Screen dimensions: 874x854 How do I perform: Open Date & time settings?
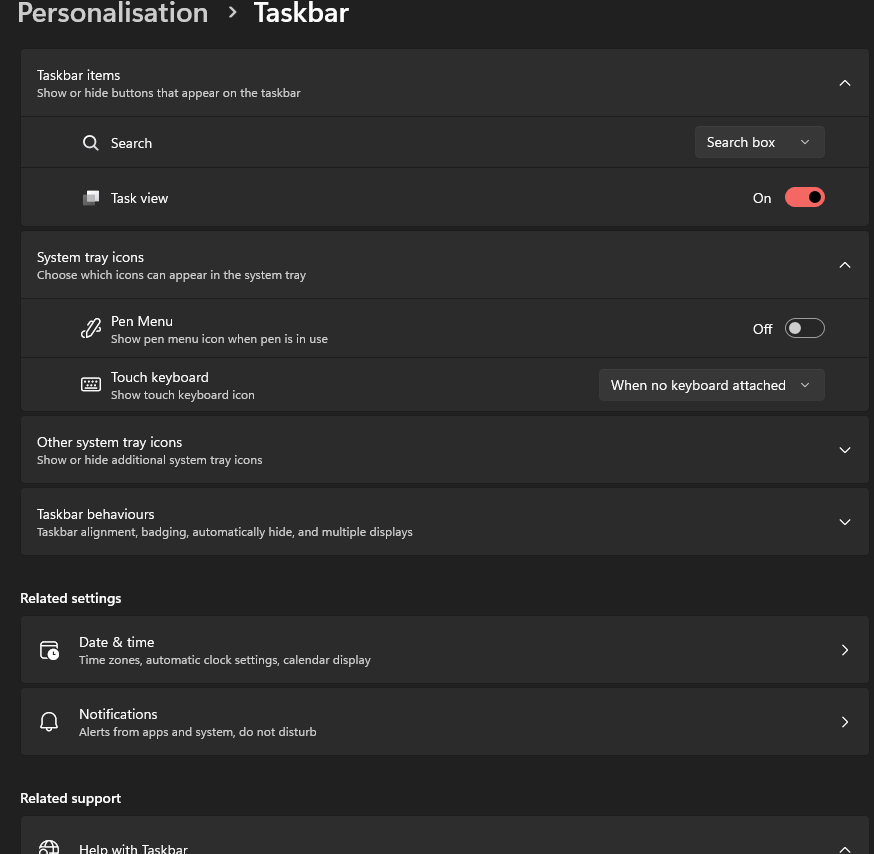coord(444,650)
